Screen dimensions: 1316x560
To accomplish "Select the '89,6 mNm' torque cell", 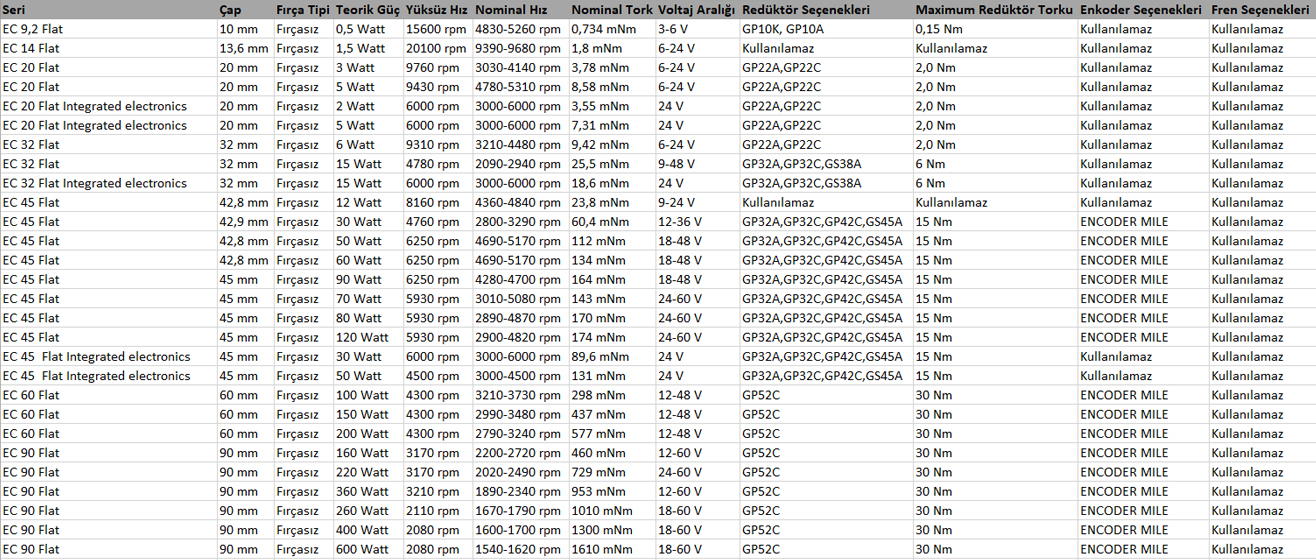I will pos(612,356).
